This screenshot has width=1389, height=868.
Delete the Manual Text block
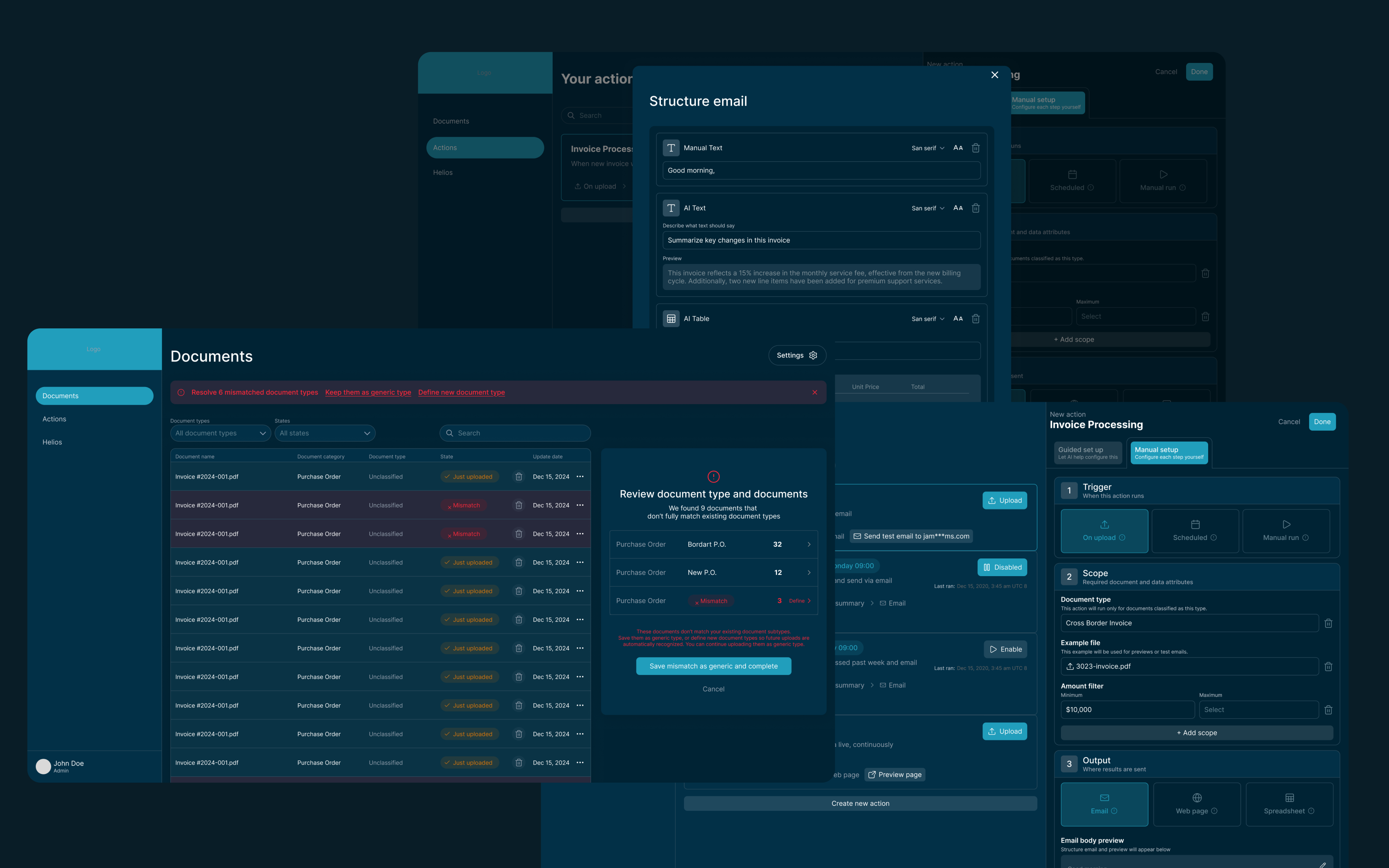coord(975,148)
